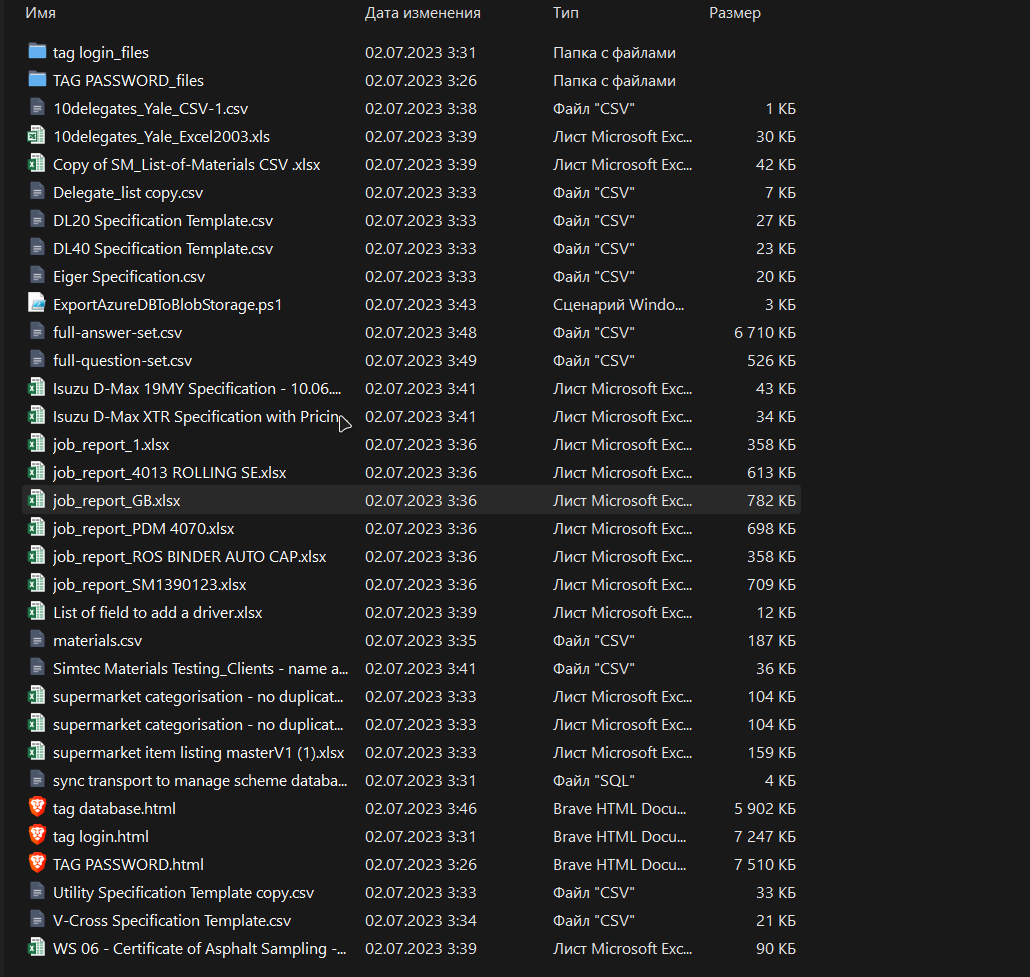Select file name supermarket item listing masterV1 (1).xlsx
The height and width of the screenshot is (977, 1030).
pyautogui.click(x=198, y=753)
